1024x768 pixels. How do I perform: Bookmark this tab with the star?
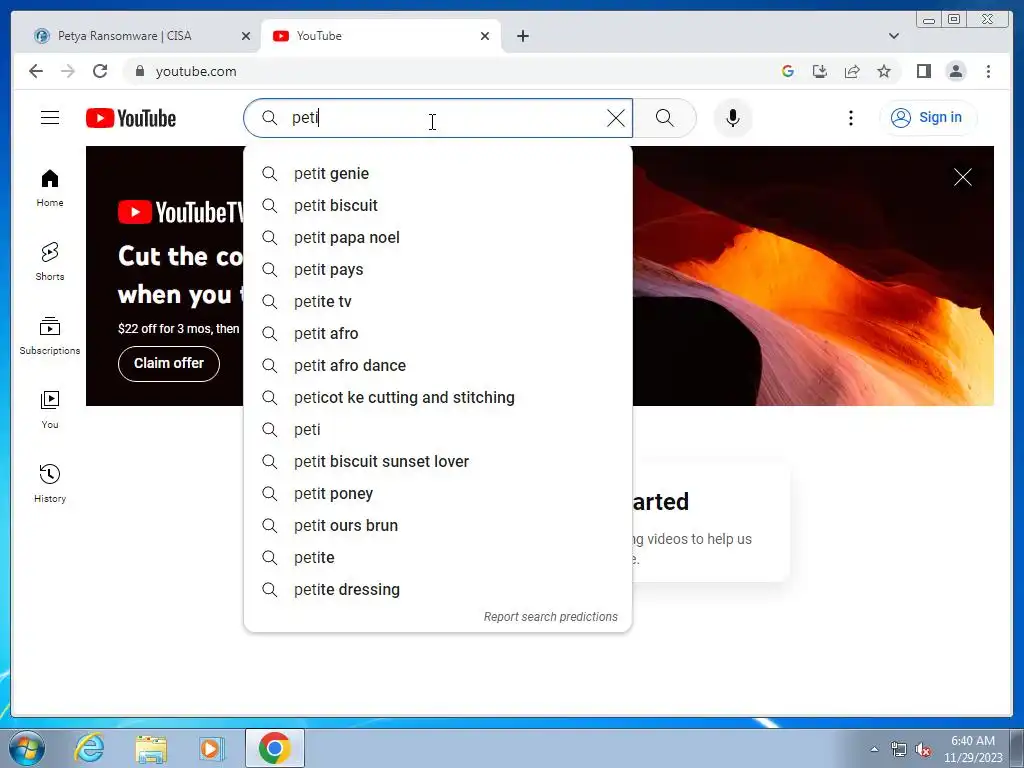884,71
